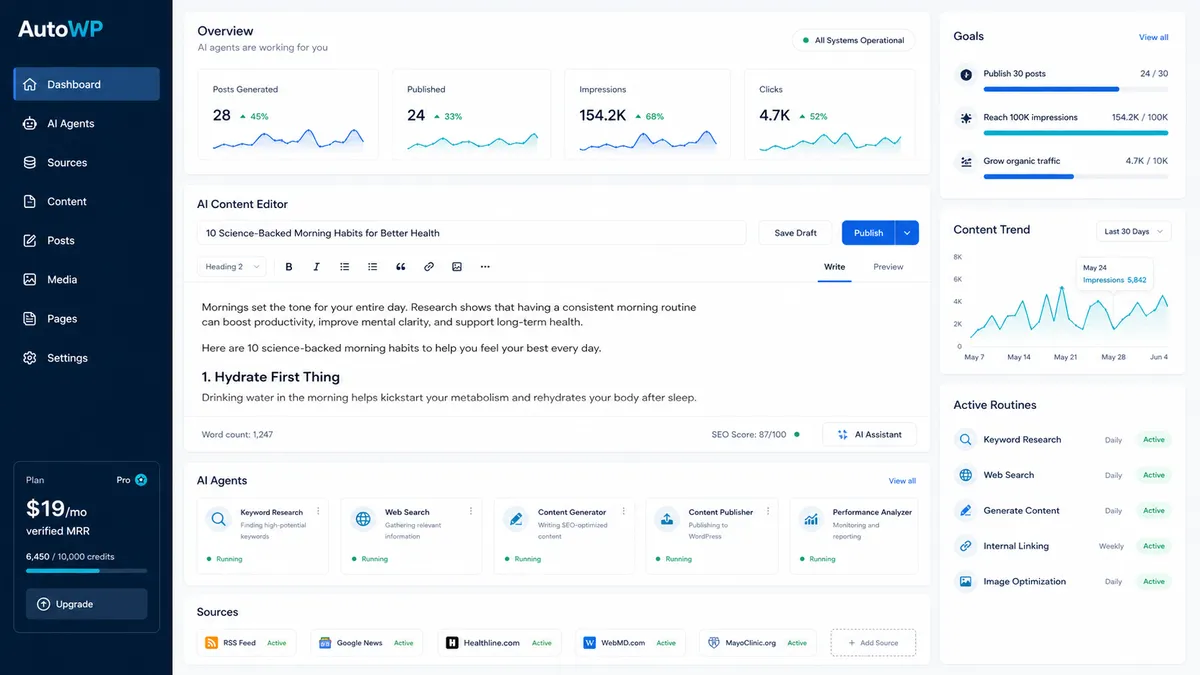Screen dimensions: 1200x675
Task: Click the Publish button
Action: [868, 233]
